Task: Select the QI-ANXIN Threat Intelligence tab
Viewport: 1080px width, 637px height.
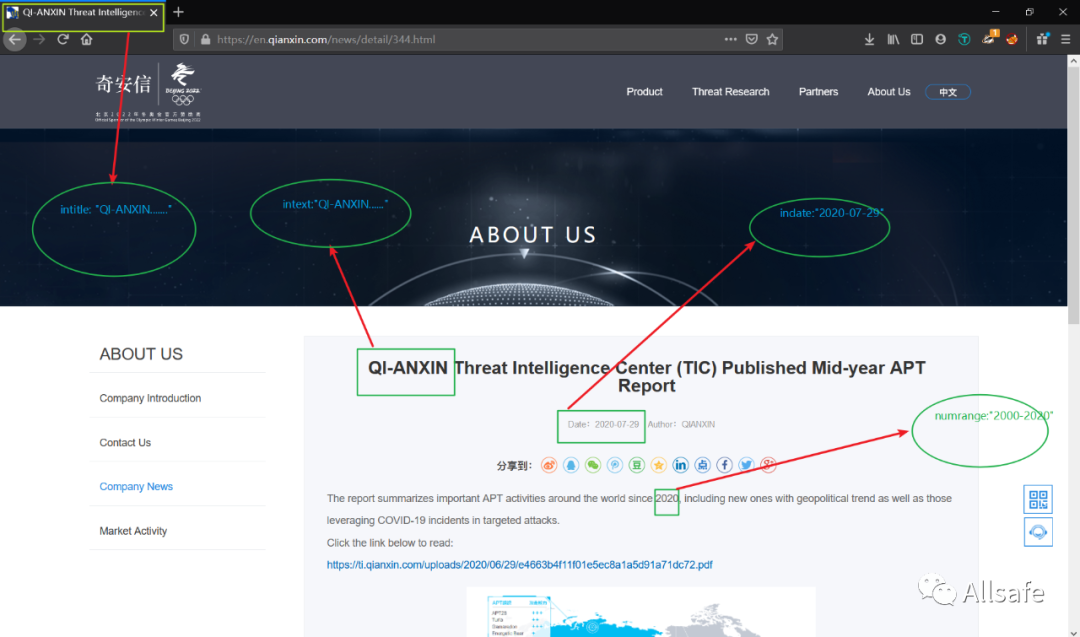Action: point(83,12)
